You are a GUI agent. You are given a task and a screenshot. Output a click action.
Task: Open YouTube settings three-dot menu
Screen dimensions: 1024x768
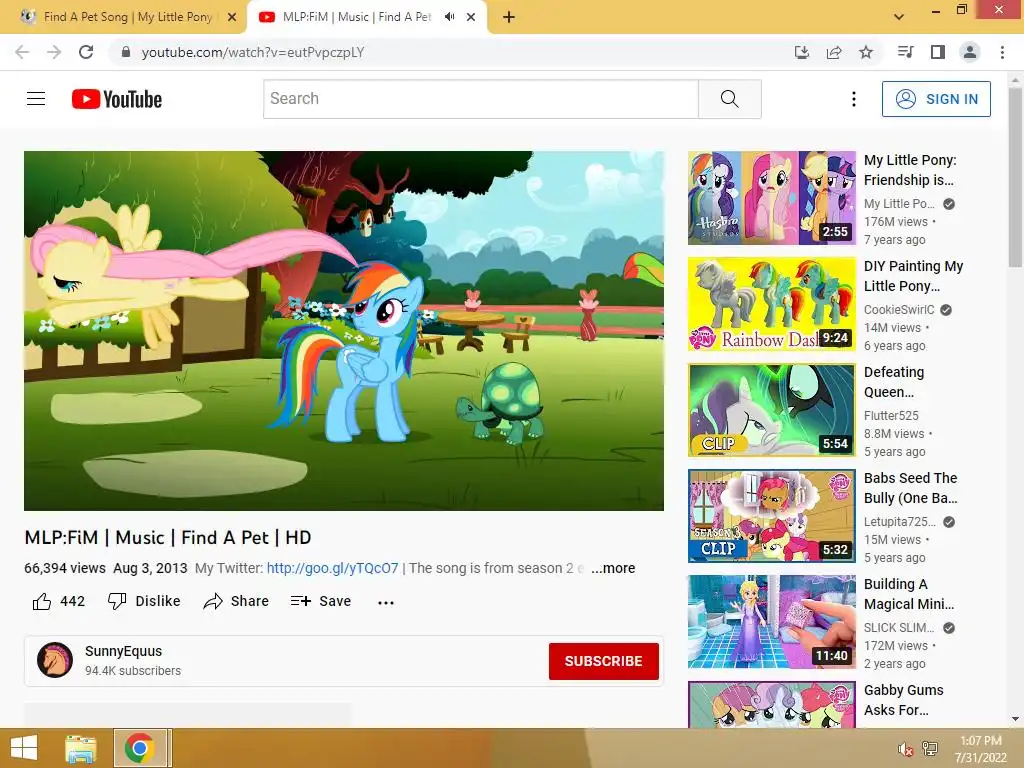coord(854,99)
